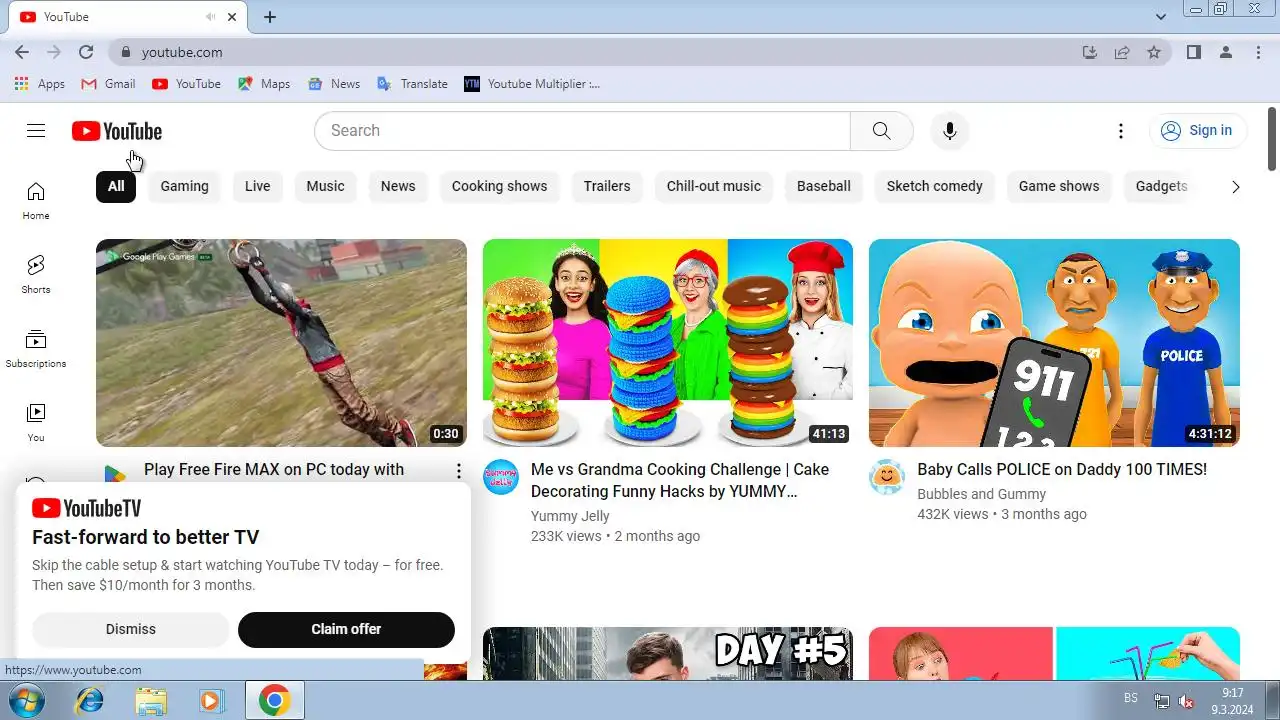Go to Home in sidebar
The height and width of the screenshot is (720, 1280).
coord(36,200)
